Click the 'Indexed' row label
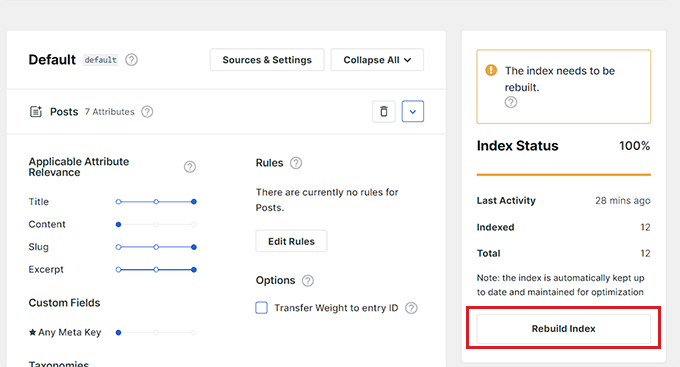Screen dimensions: 680x367 [x=496, y=227]
